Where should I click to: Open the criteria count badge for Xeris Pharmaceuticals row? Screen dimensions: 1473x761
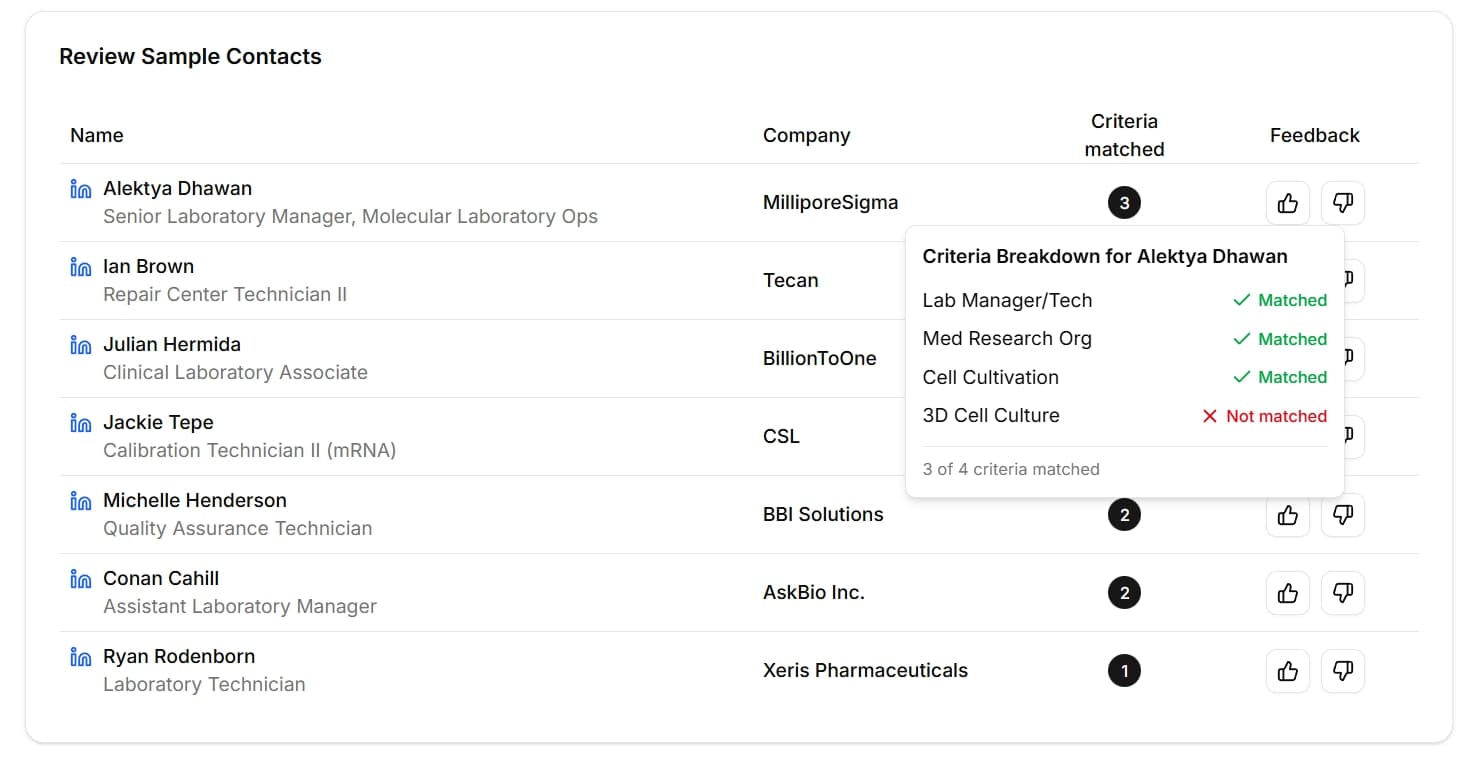pos(1124,670)
